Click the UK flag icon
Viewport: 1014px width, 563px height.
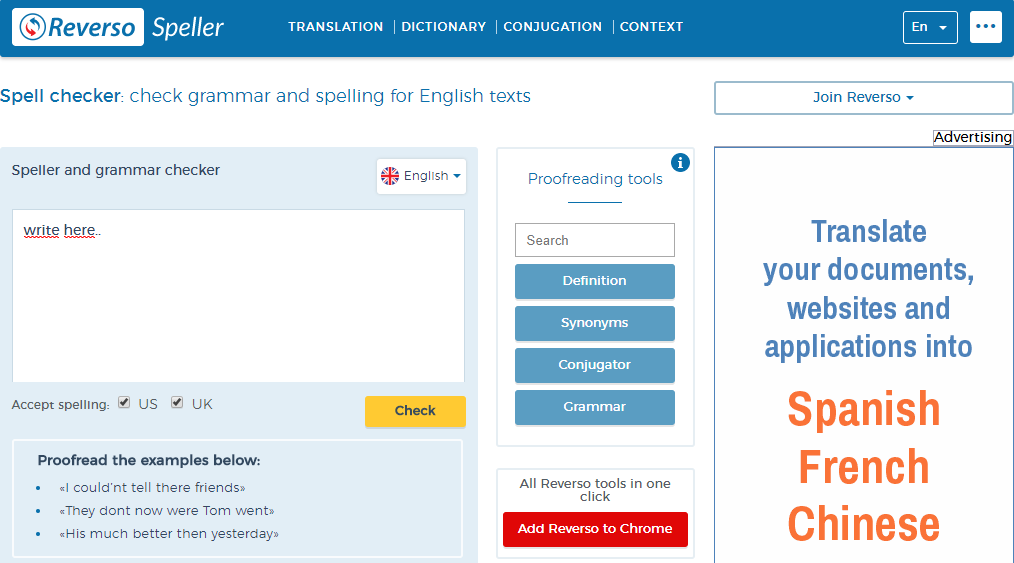(390, 176)
